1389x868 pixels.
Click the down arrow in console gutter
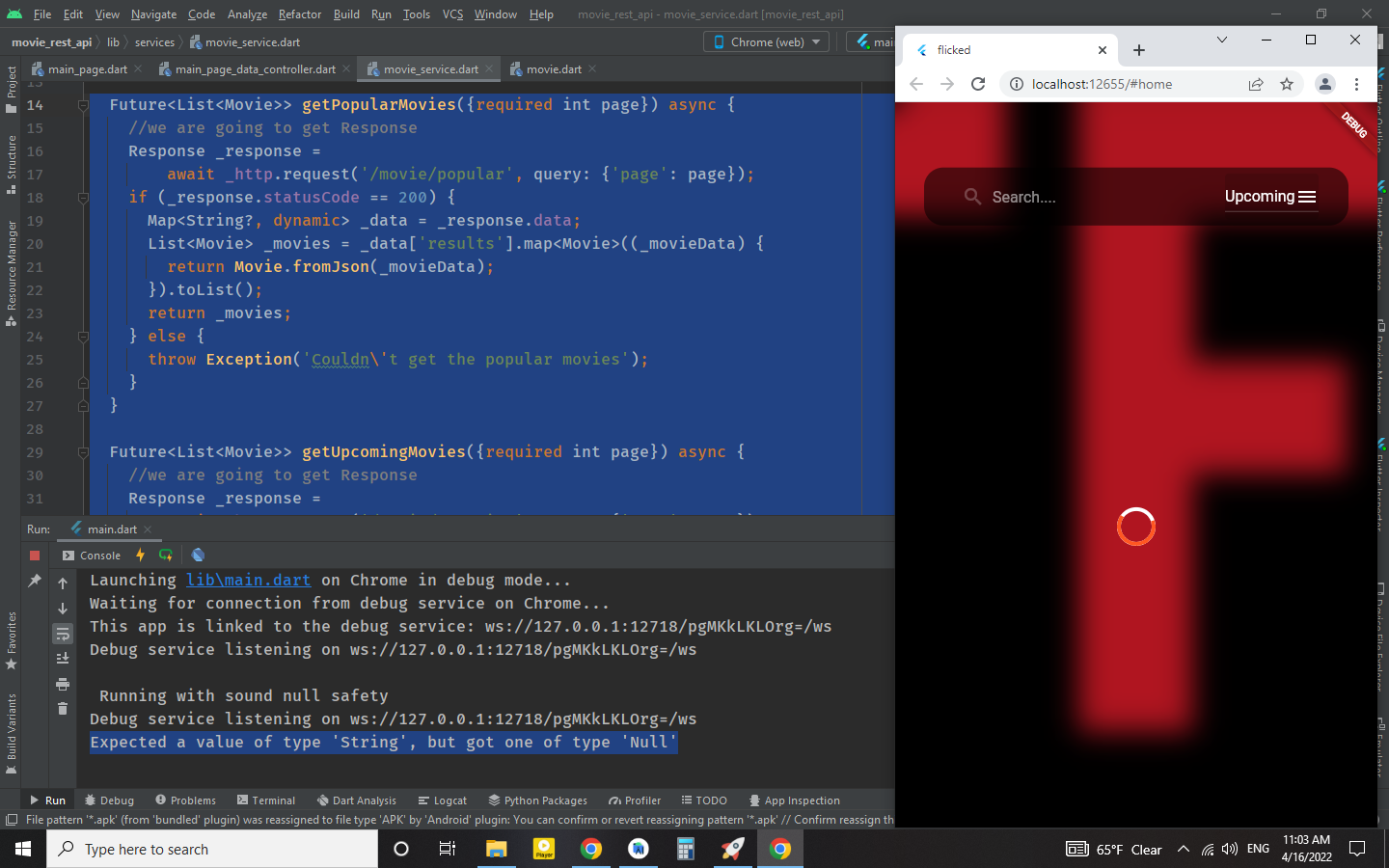[x=63, y=609]
